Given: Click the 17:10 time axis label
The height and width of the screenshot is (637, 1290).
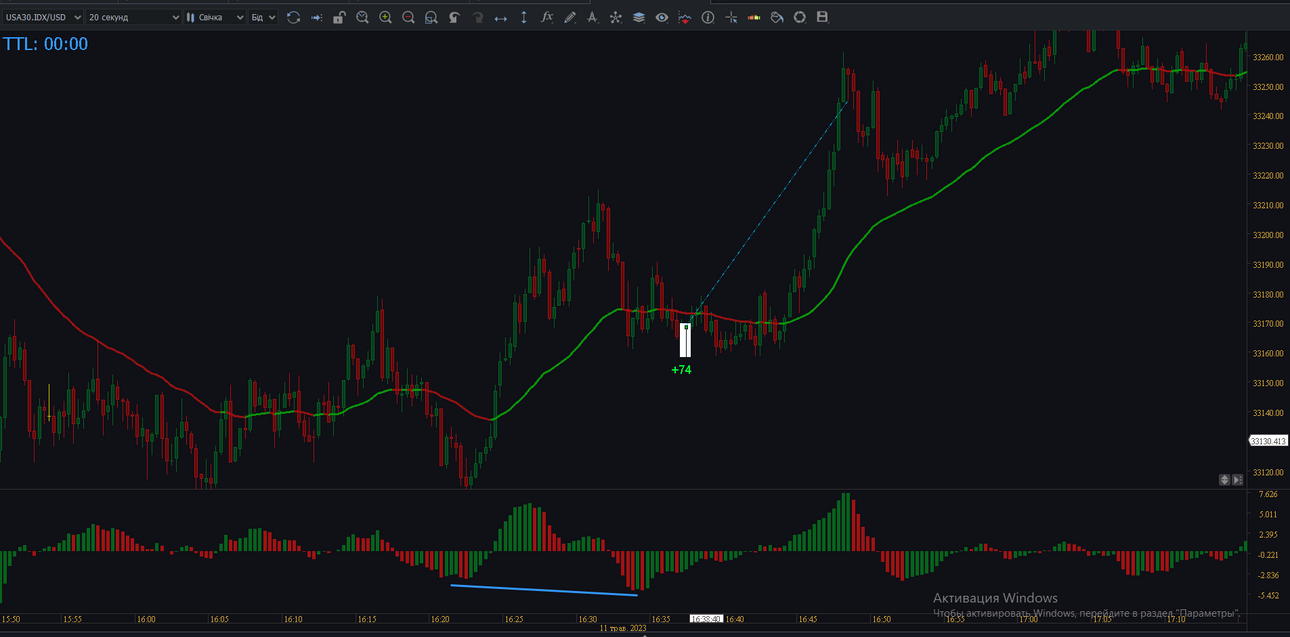Looking at the screenshot, I should 1175,620.
